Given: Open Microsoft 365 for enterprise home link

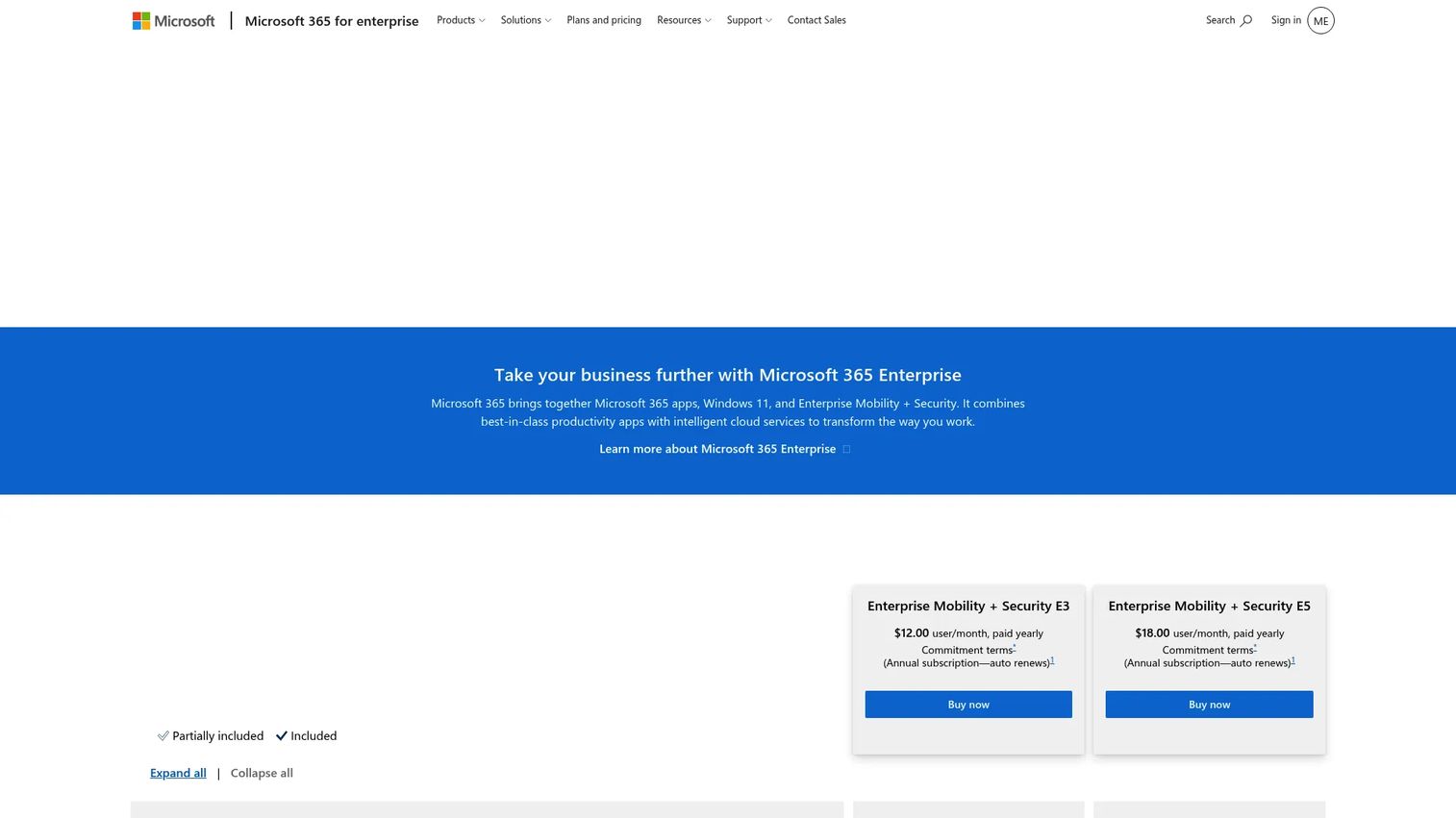Looking at the screenshot, I should [x=332, y=20].
